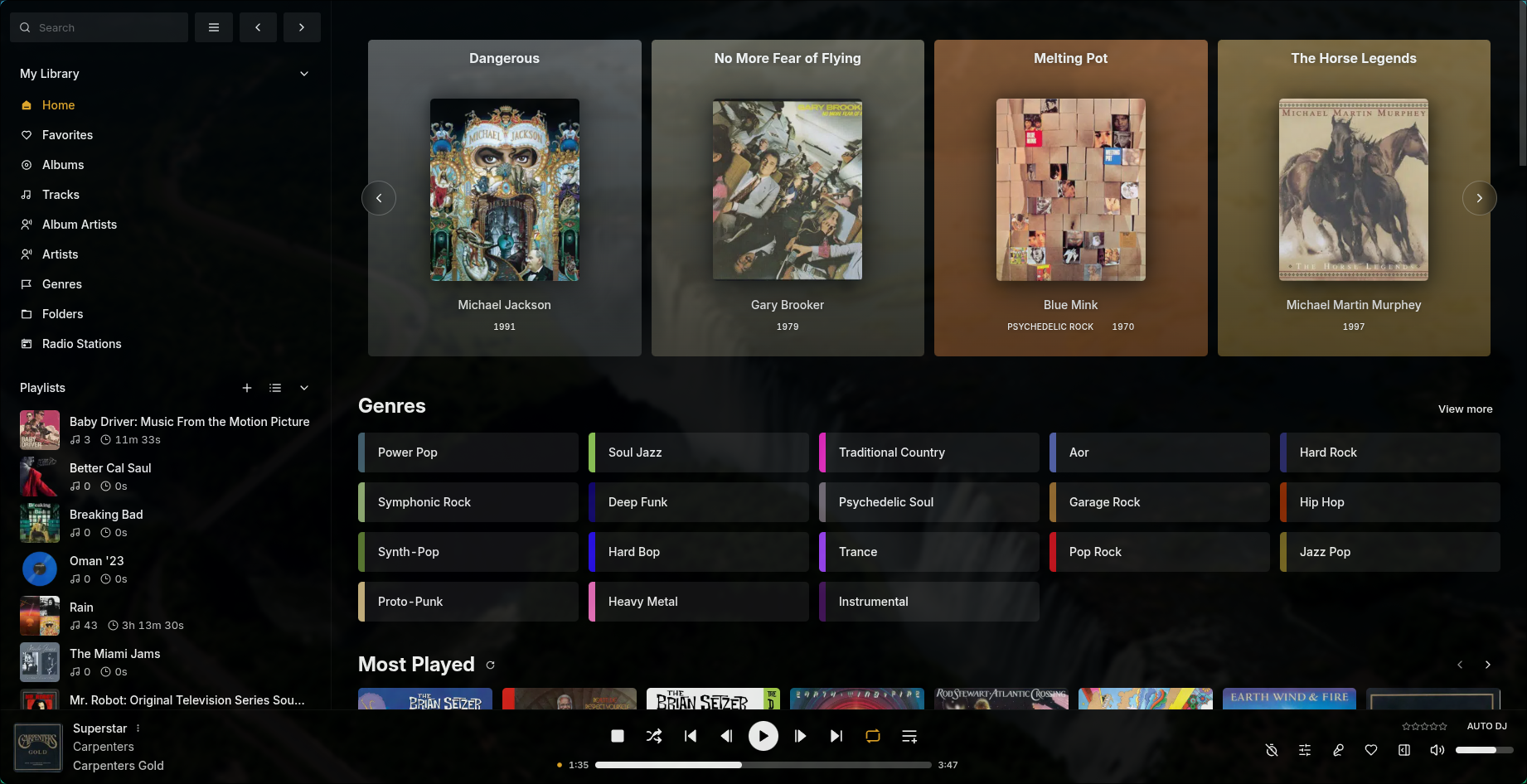Image resolution: width=1527 pixels, height=784 pixels.
Task: Open the player settings sliders icon
Action: click(x=1305, y=750)
